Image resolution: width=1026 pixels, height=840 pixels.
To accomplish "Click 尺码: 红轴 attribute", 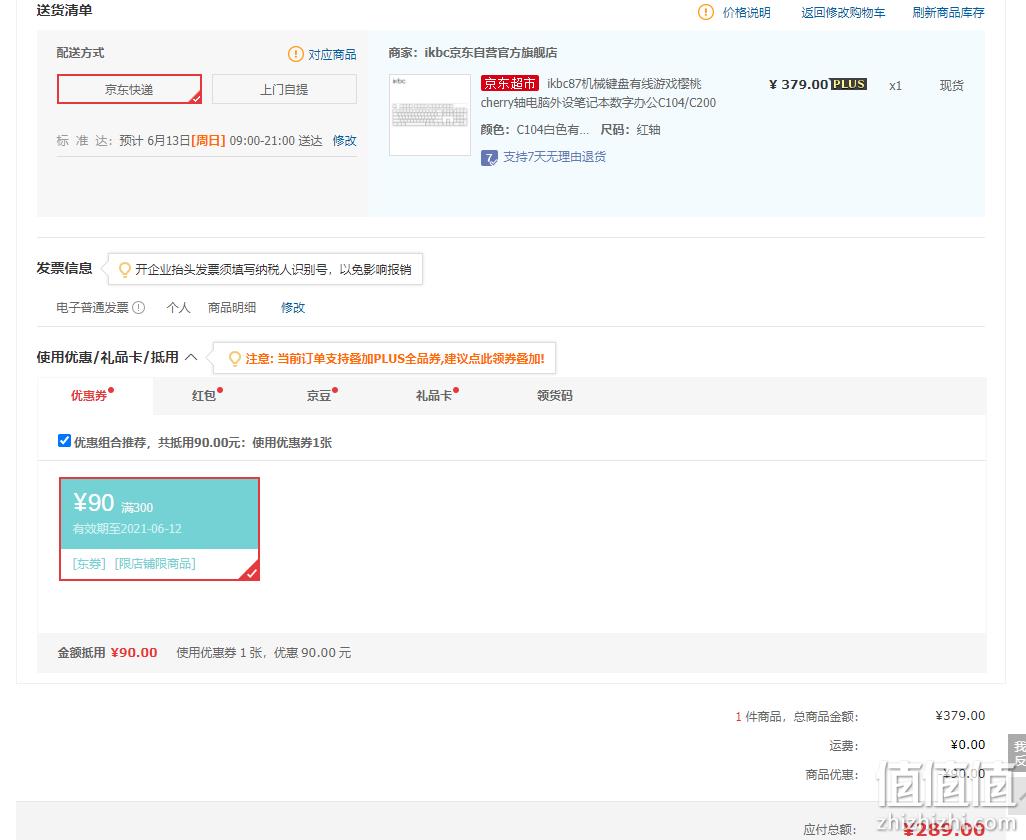I will [630, 130].
